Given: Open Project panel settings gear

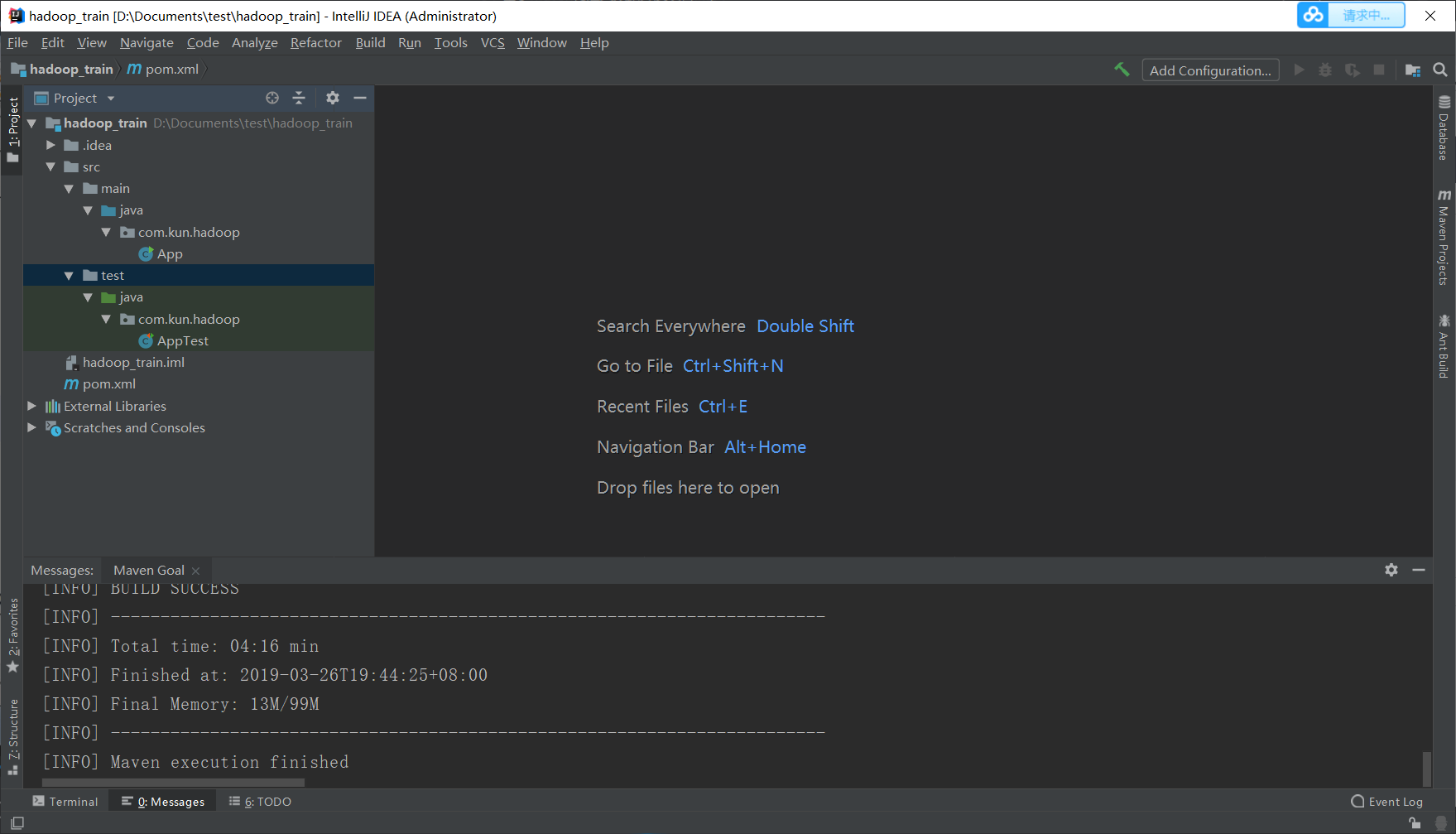Looking at the screenshot, I should tap(333, 98).
